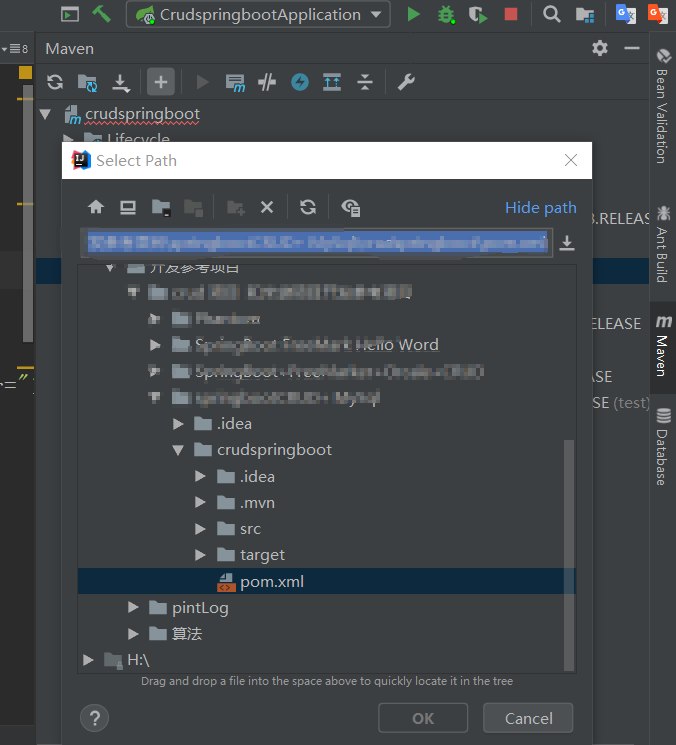Image resolution: width=676 pixels, height=745 pixels.
Task: Open Bean Validation side tab
Action: click(x=663, y=106)
